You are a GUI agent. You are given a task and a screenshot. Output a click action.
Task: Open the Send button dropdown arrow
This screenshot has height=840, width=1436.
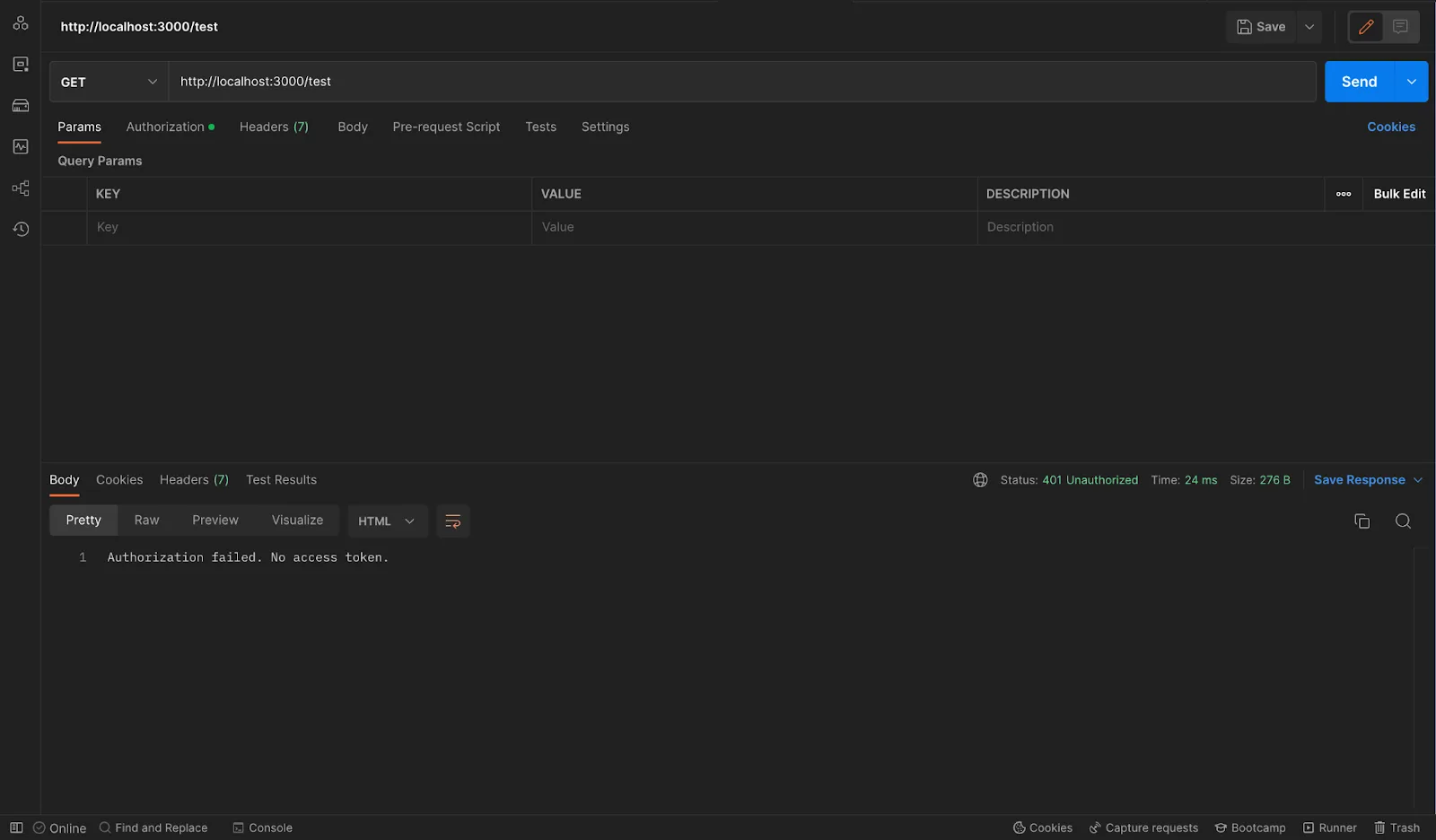click(1411, 82)
